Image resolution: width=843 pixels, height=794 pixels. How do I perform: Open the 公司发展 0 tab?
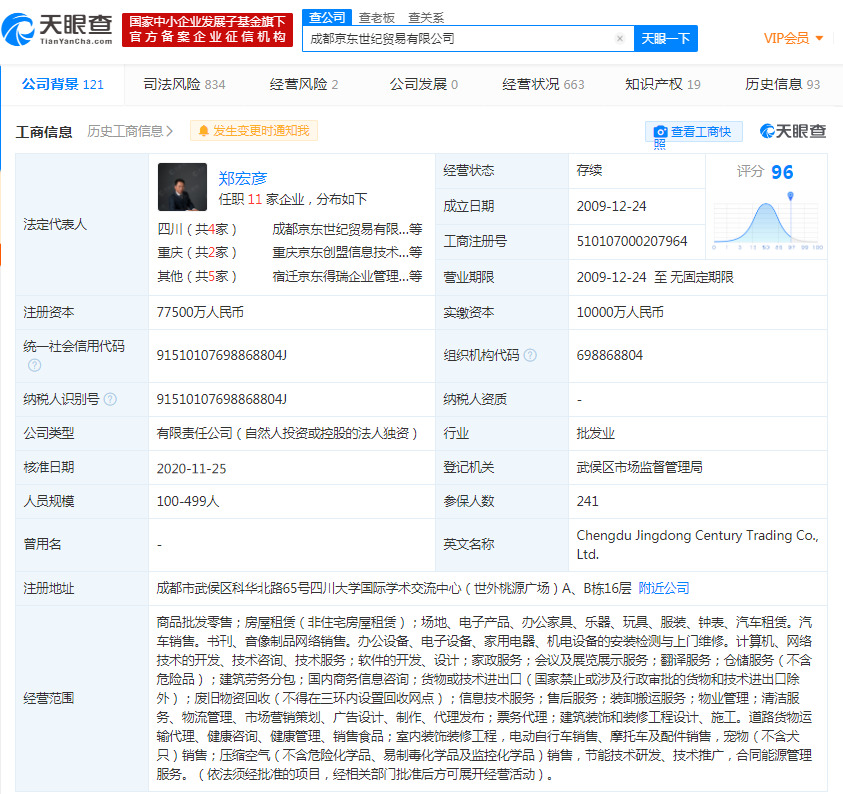click(x=424, y=84)
